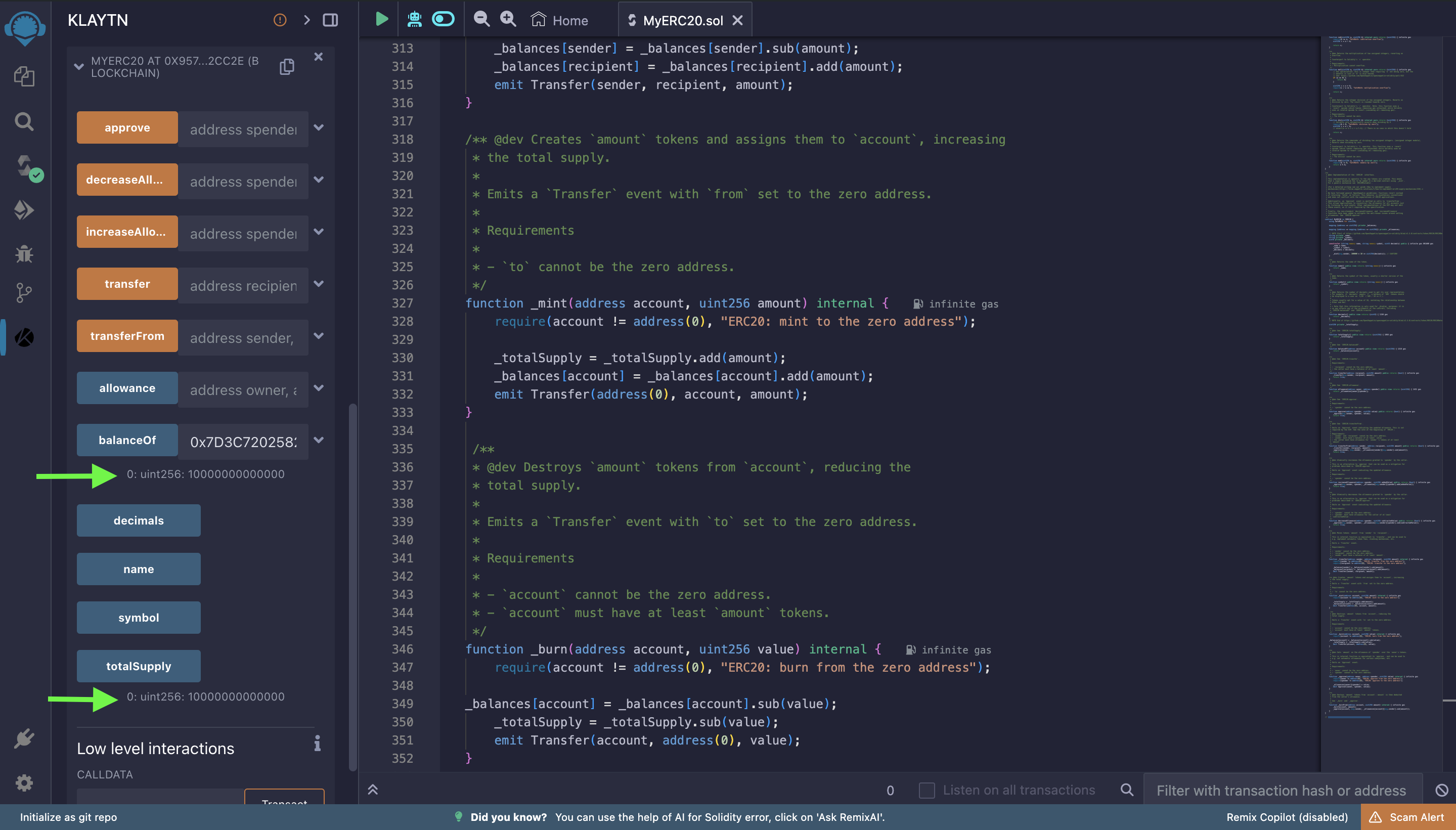Viewport: 1456px width, 830px height.
Task: Open the Plugin manager plug icon
Action: 24,739
